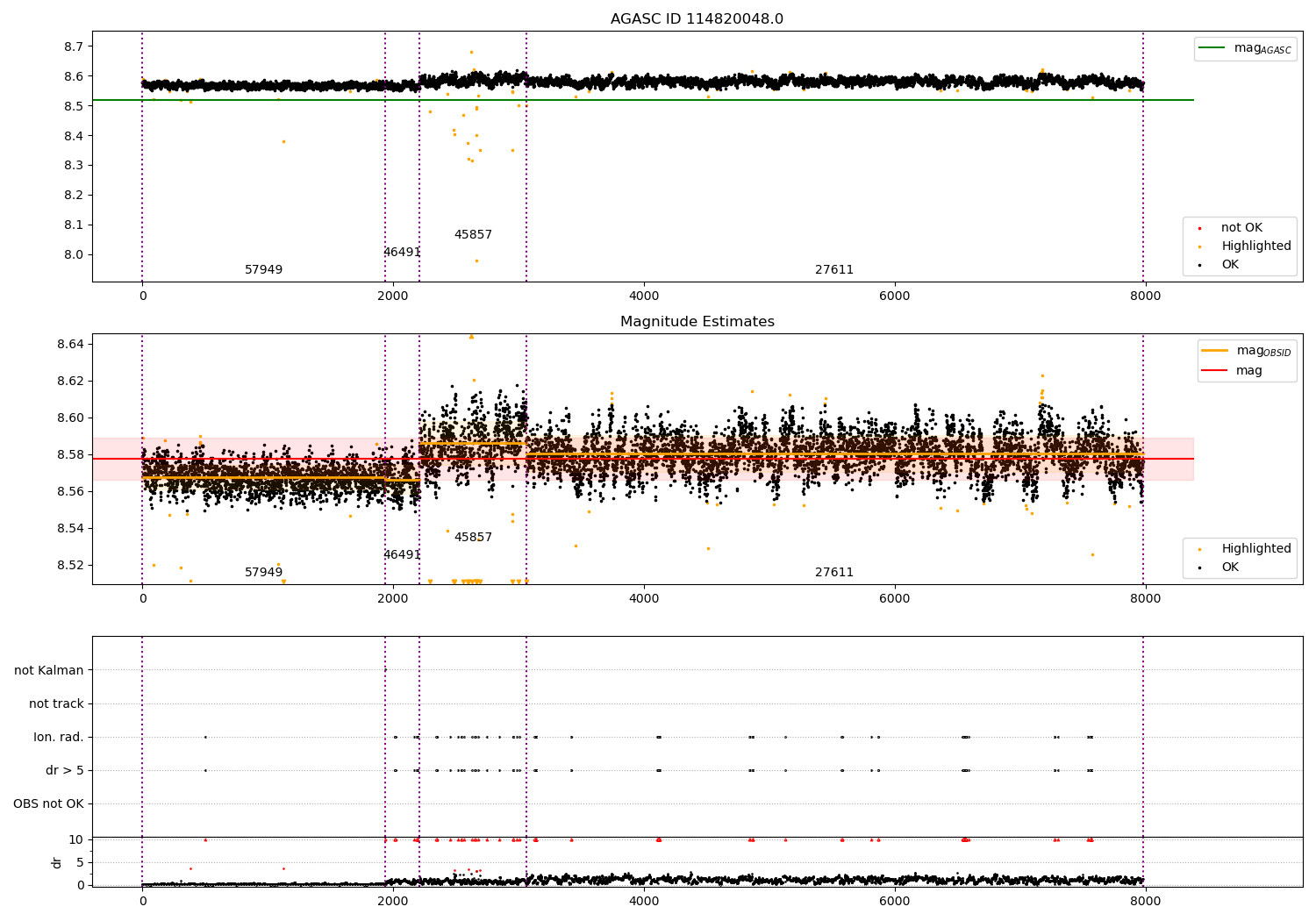The image size is (1316, 921).
Task: Click the 'AGASC ID 114820048.0' figure title
Action: 697,19
